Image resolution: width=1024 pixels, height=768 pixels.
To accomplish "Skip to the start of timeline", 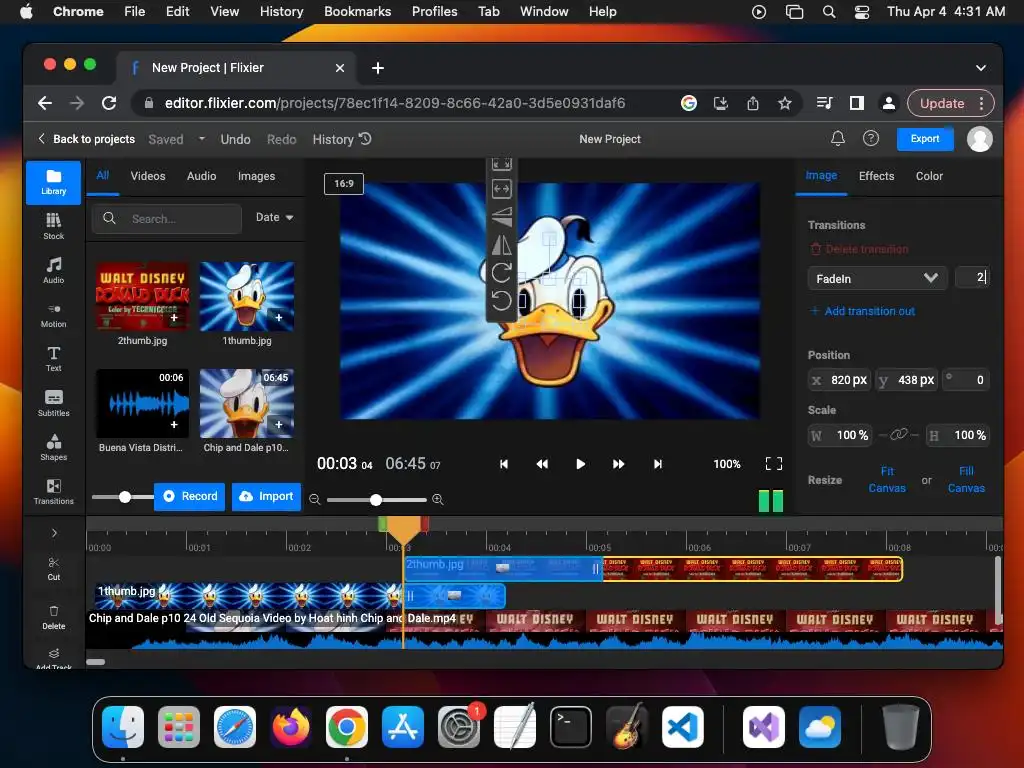I will tap(503, 464).
